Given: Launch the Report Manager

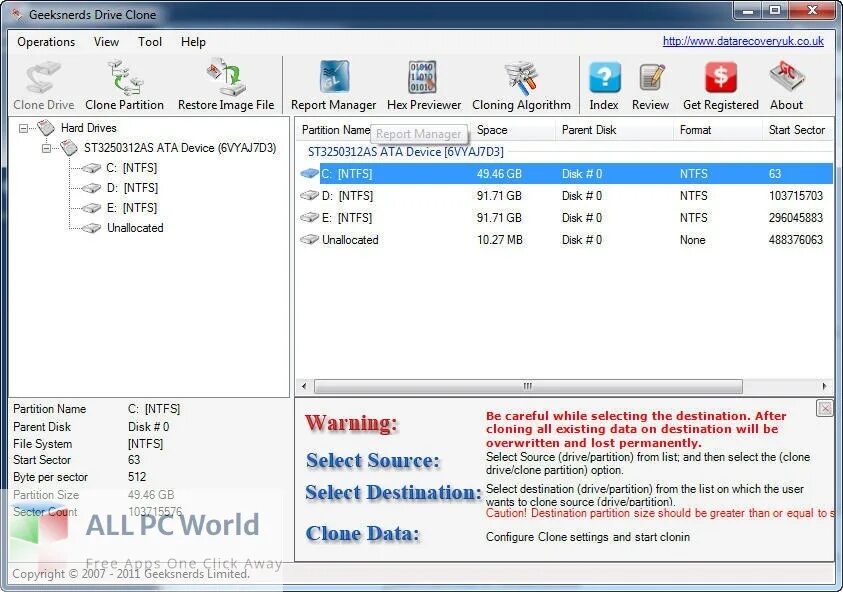Looking at the screenshot, I should (x=334, y=83).
